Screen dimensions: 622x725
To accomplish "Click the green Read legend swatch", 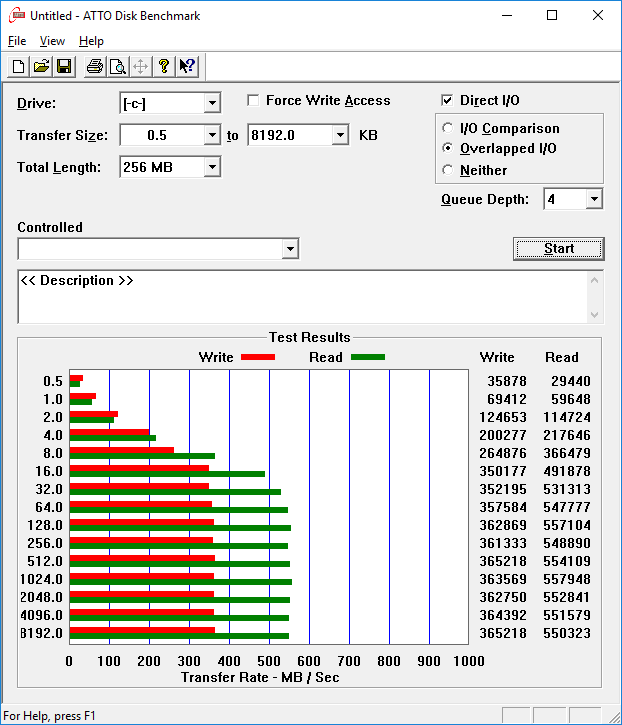I will coord(368,357).
